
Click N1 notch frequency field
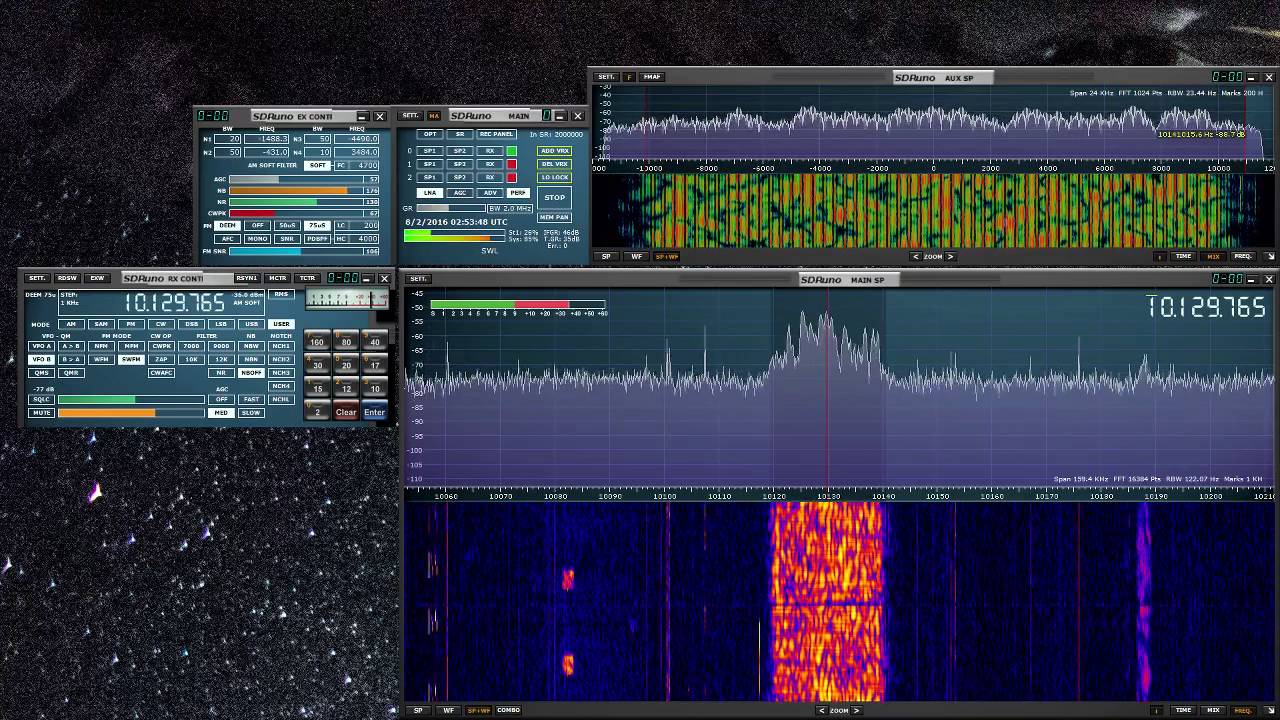(266, 139)
